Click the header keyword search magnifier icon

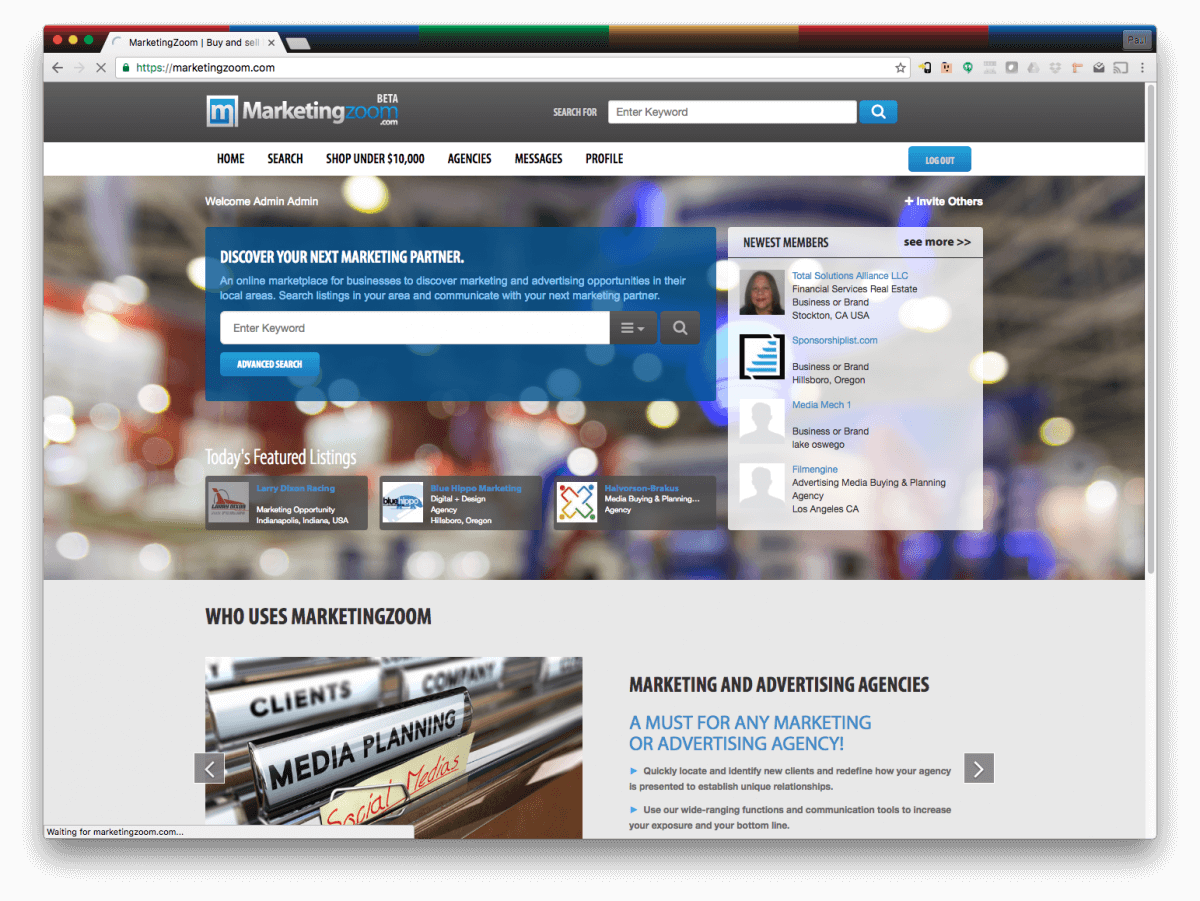pos(877,111)
